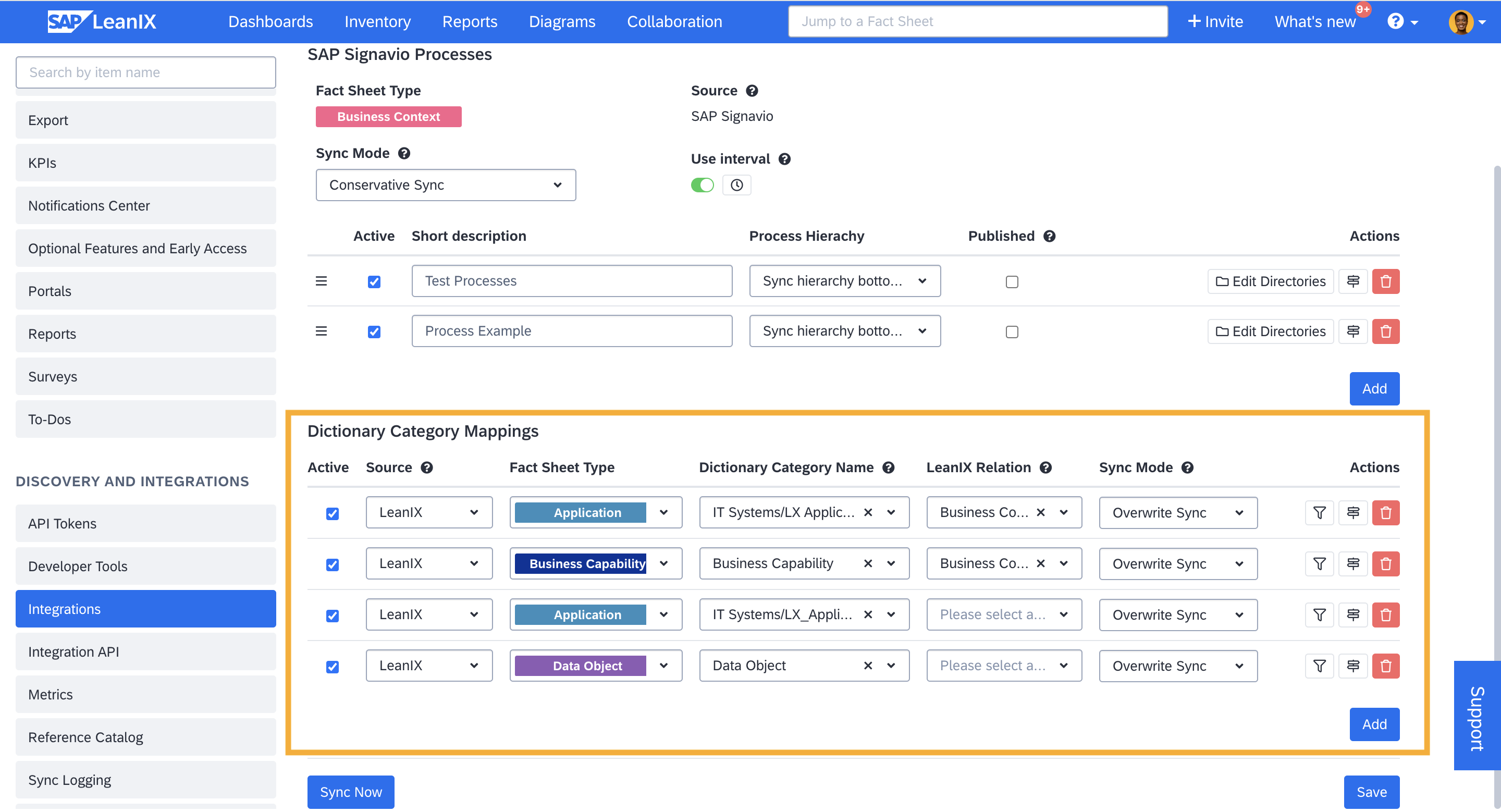Open the Support side tab
Viewport: 1501px width, 812px height.
click(1477, 717)
